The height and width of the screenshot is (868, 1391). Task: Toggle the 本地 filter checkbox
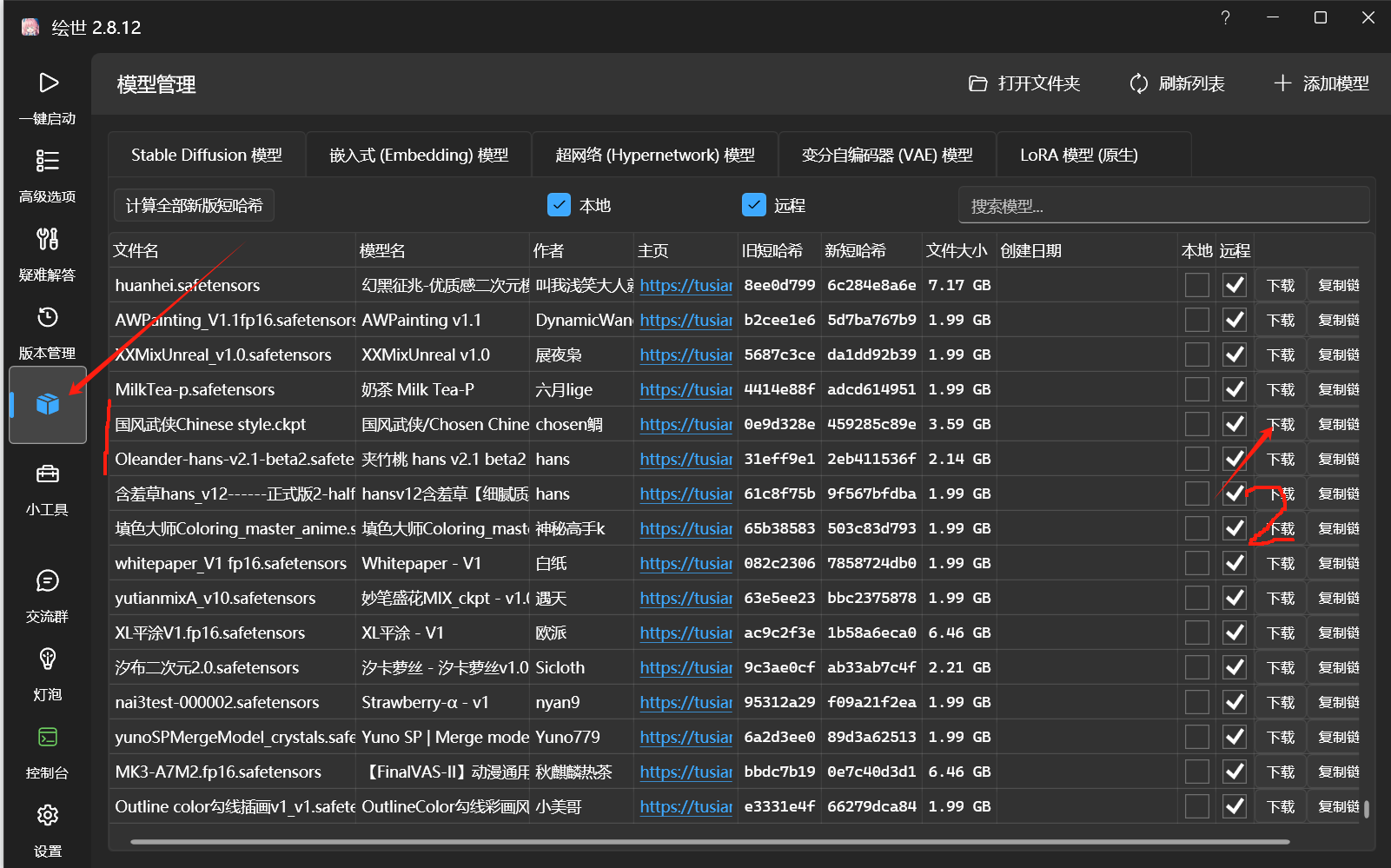tap(559, 204)
